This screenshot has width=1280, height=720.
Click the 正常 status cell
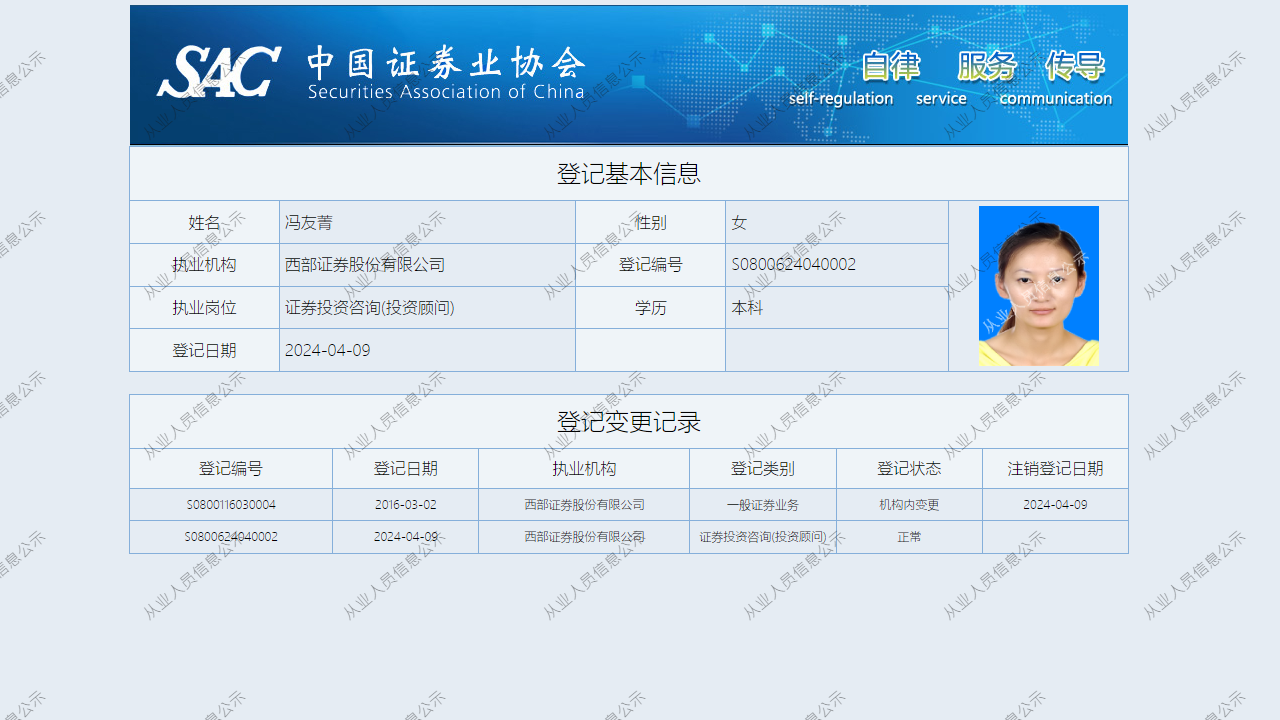click(x=909, y=537)
